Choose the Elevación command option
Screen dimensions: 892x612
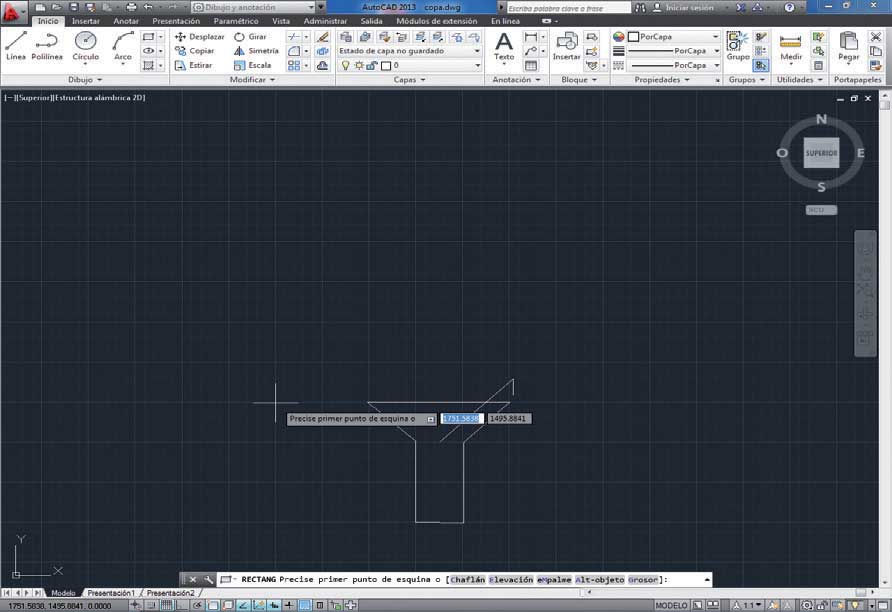point(511,580)
